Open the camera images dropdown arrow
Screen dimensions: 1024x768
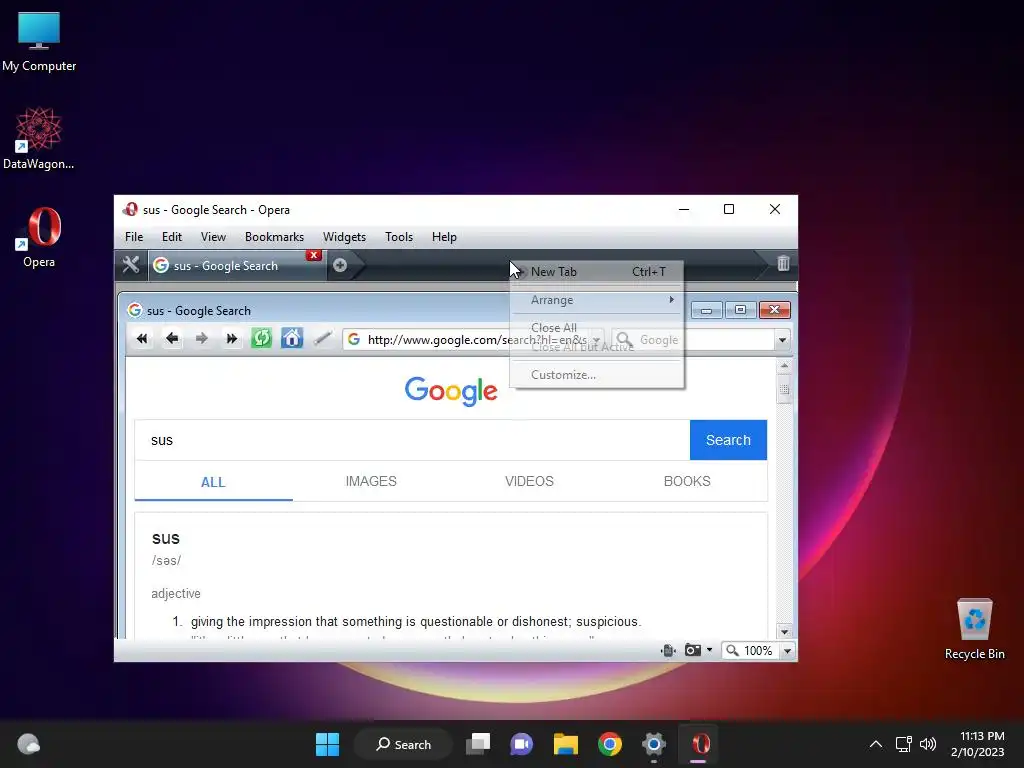pyautogui.click(x=709, y=650)
